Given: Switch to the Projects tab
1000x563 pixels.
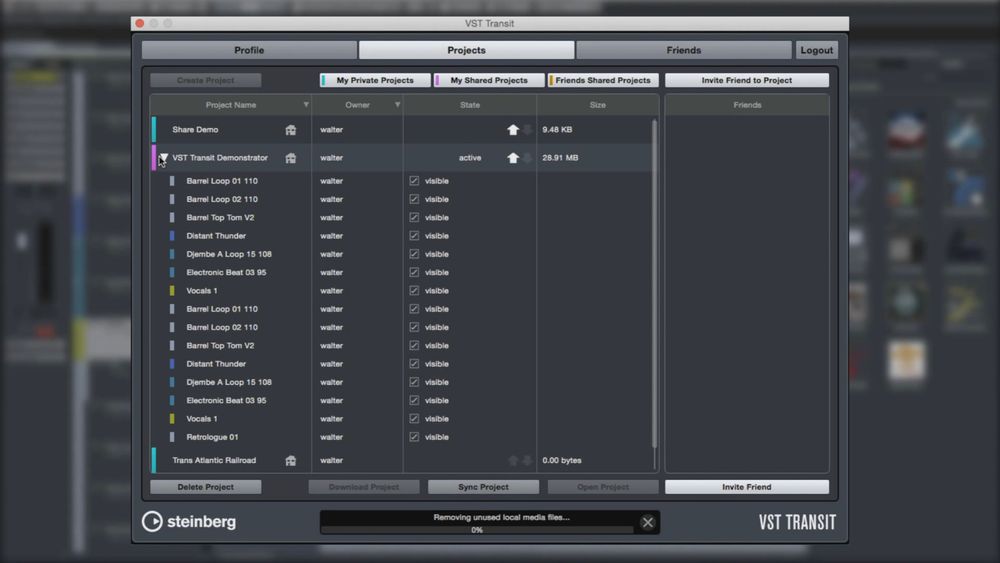Looking at the screenshot, I should pos(466,50).
